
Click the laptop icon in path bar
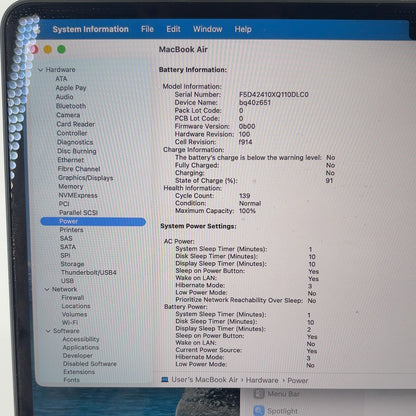pyautogui.click(x=164, y=380)
